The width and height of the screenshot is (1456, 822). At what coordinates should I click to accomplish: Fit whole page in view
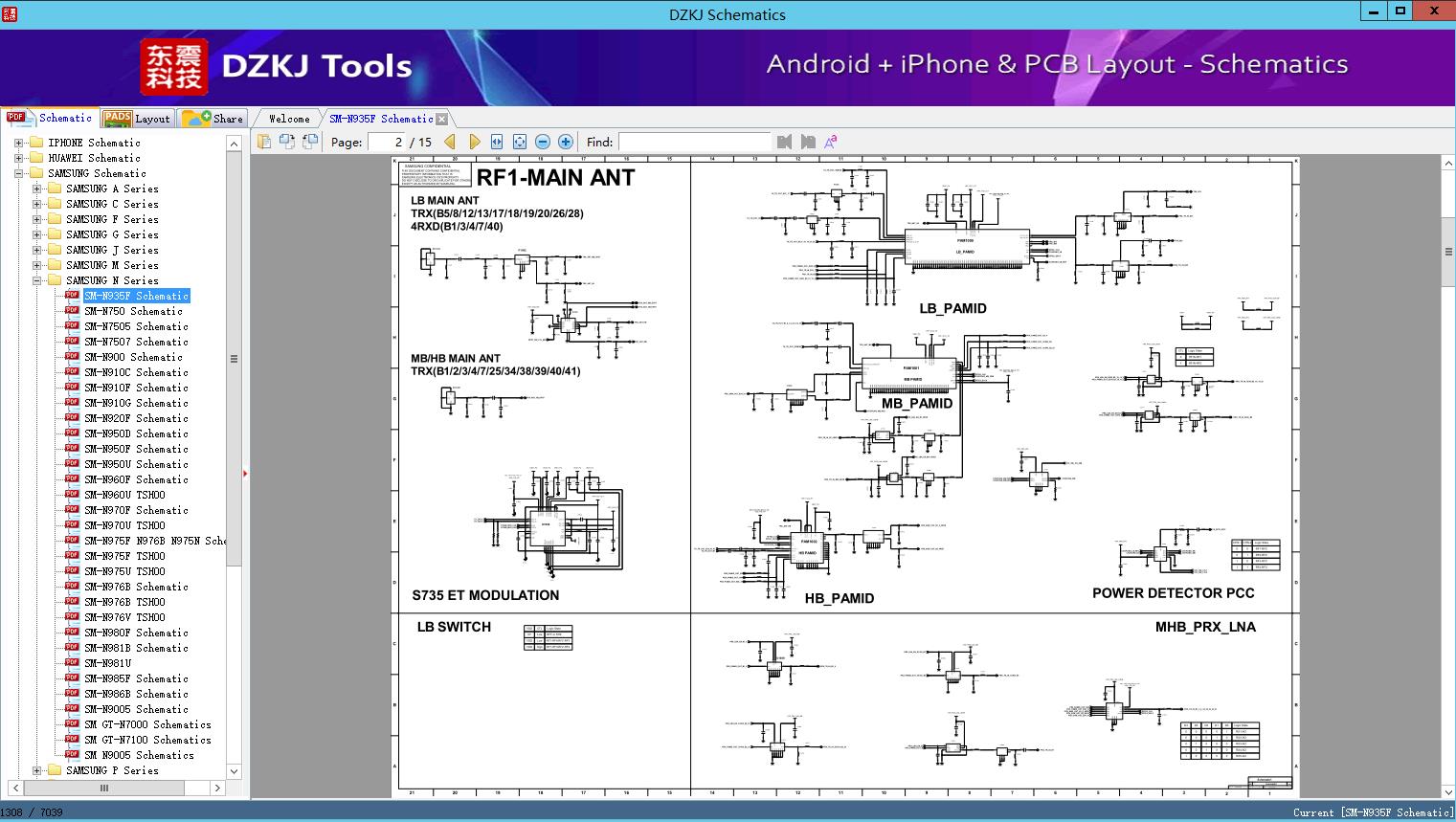tap(520, 142)
